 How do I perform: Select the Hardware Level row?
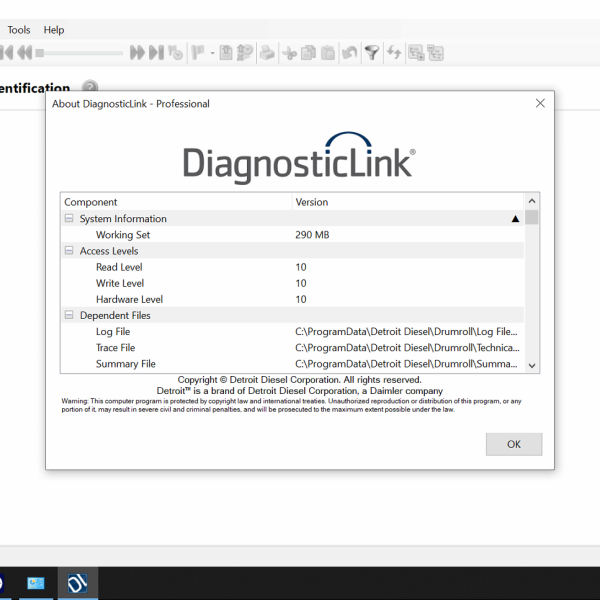tap(292, 299)
